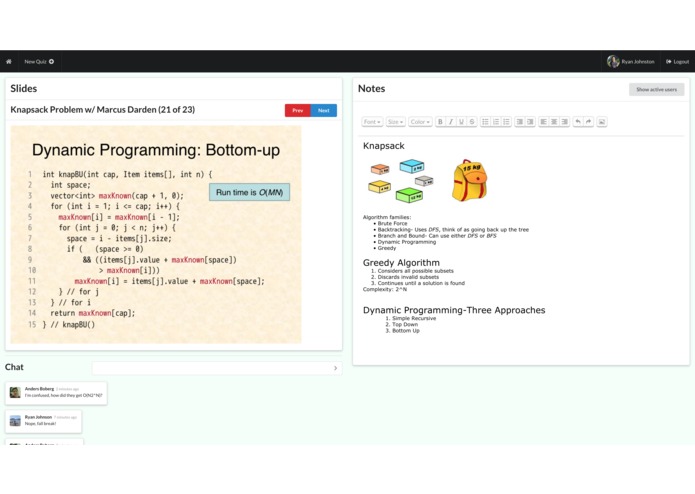Show active users in Notes
Image resolution: width=695 pixels, height=494 pixels.
point(656,89)
